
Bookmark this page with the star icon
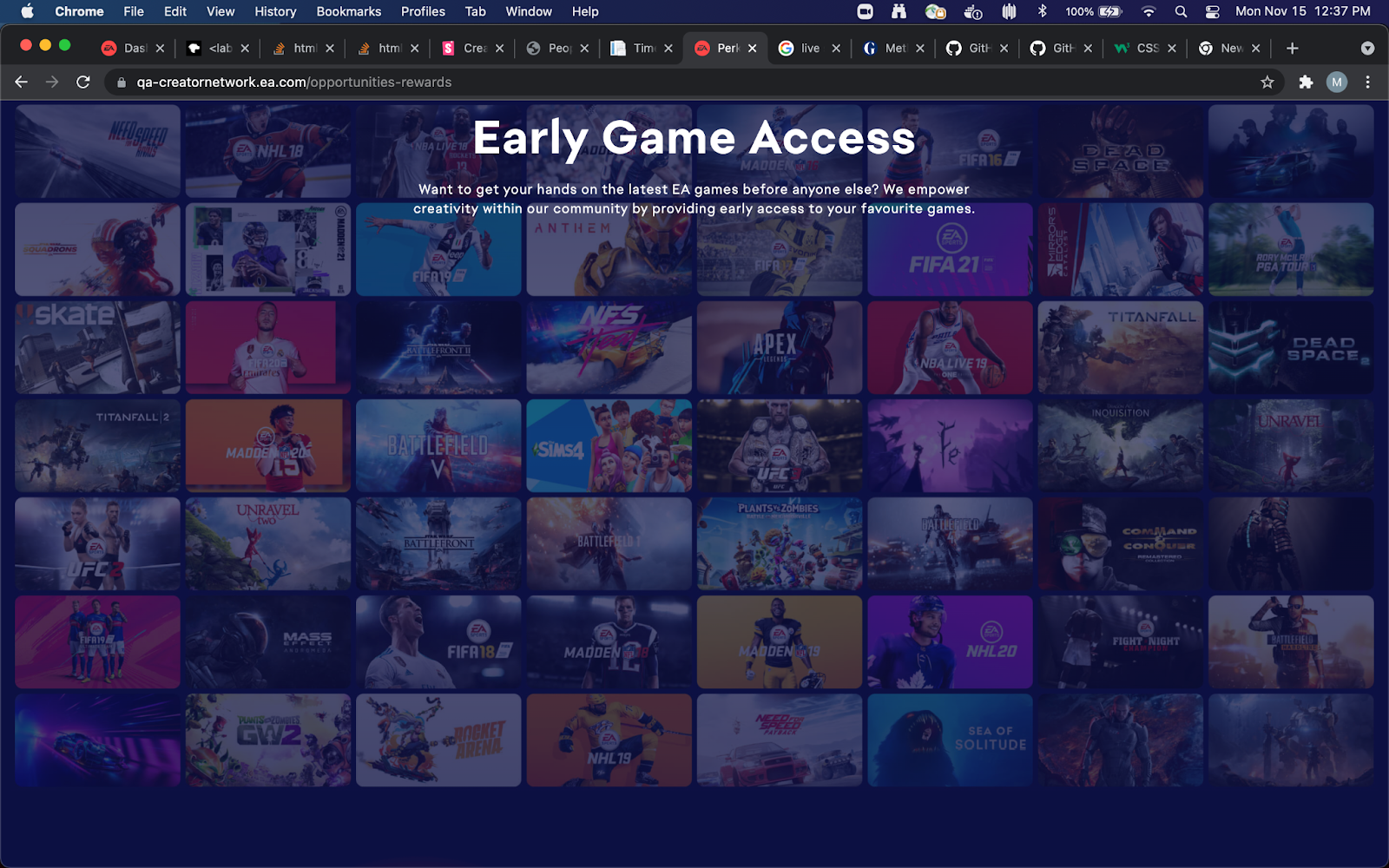point(1267,82)
